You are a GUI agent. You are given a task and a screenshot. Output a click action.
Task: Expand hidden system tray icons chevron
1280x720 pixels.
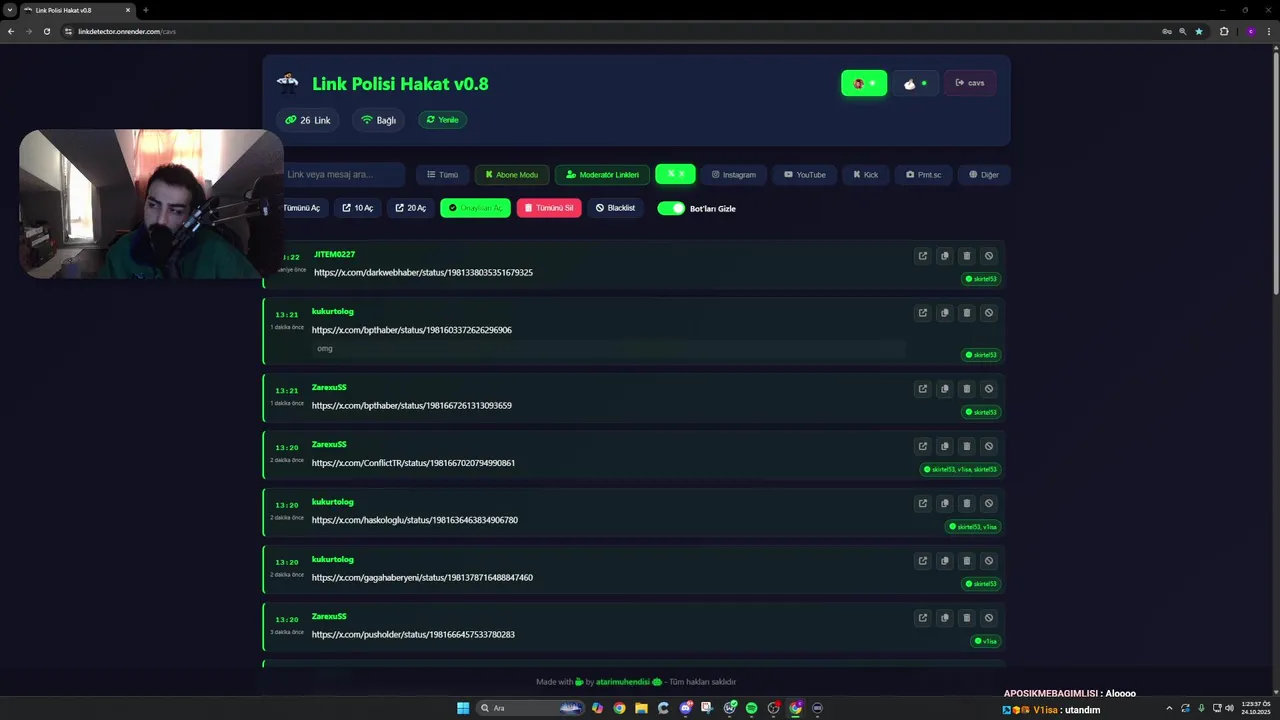(1169, 708)
